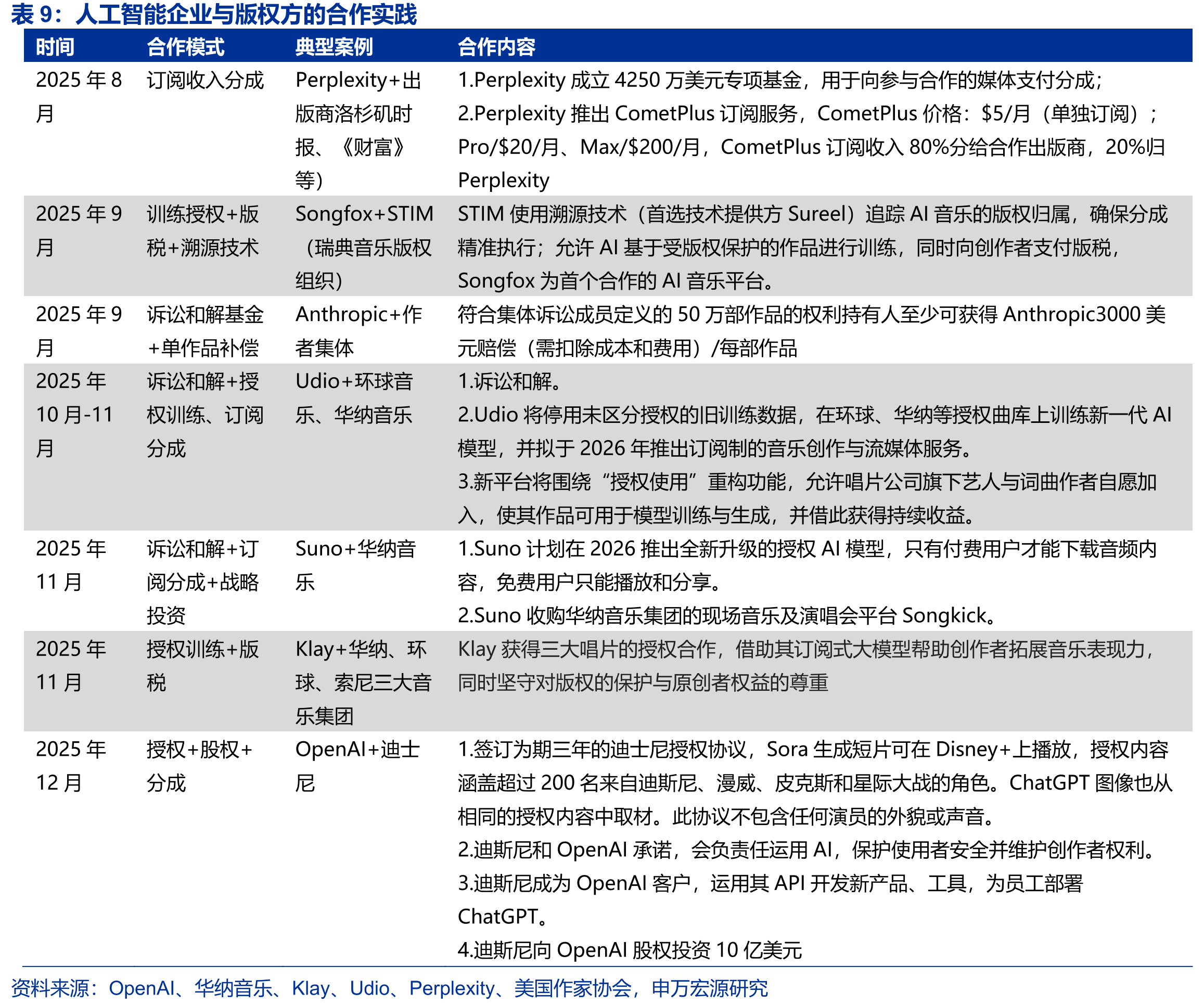Click 'Anthropic+作者集体' case cell
This screenshot has height=1005, width=1204.
[359, 331]
